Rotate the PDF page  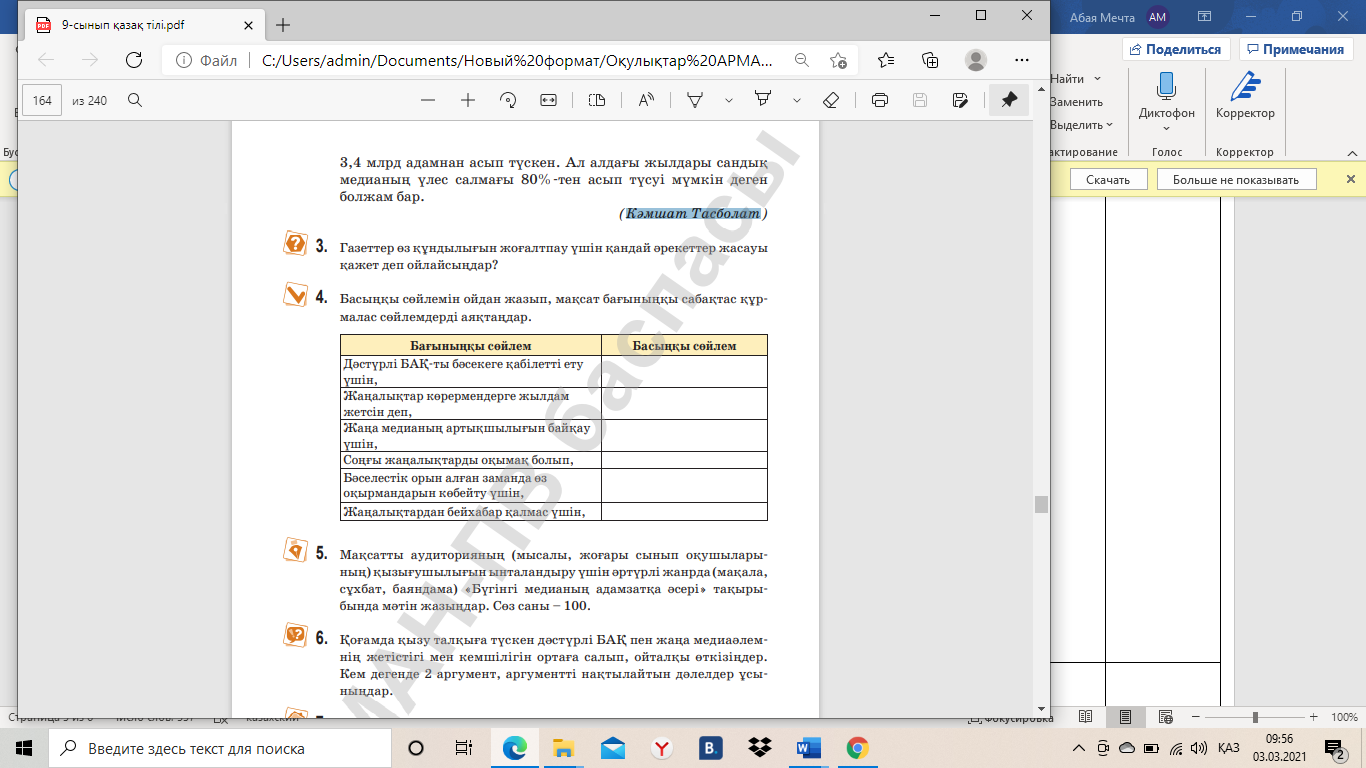[x=508, y=100]
